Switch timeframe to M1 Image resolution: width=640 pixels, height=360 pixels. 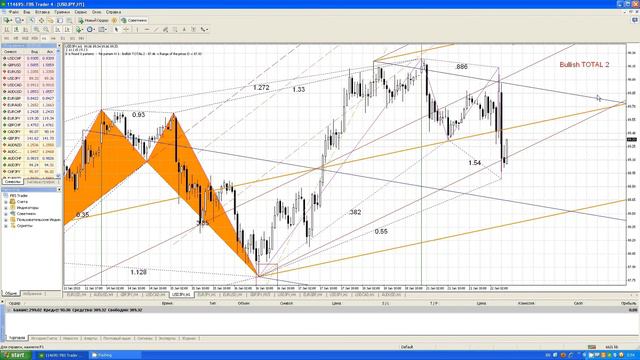coord(6,38)
